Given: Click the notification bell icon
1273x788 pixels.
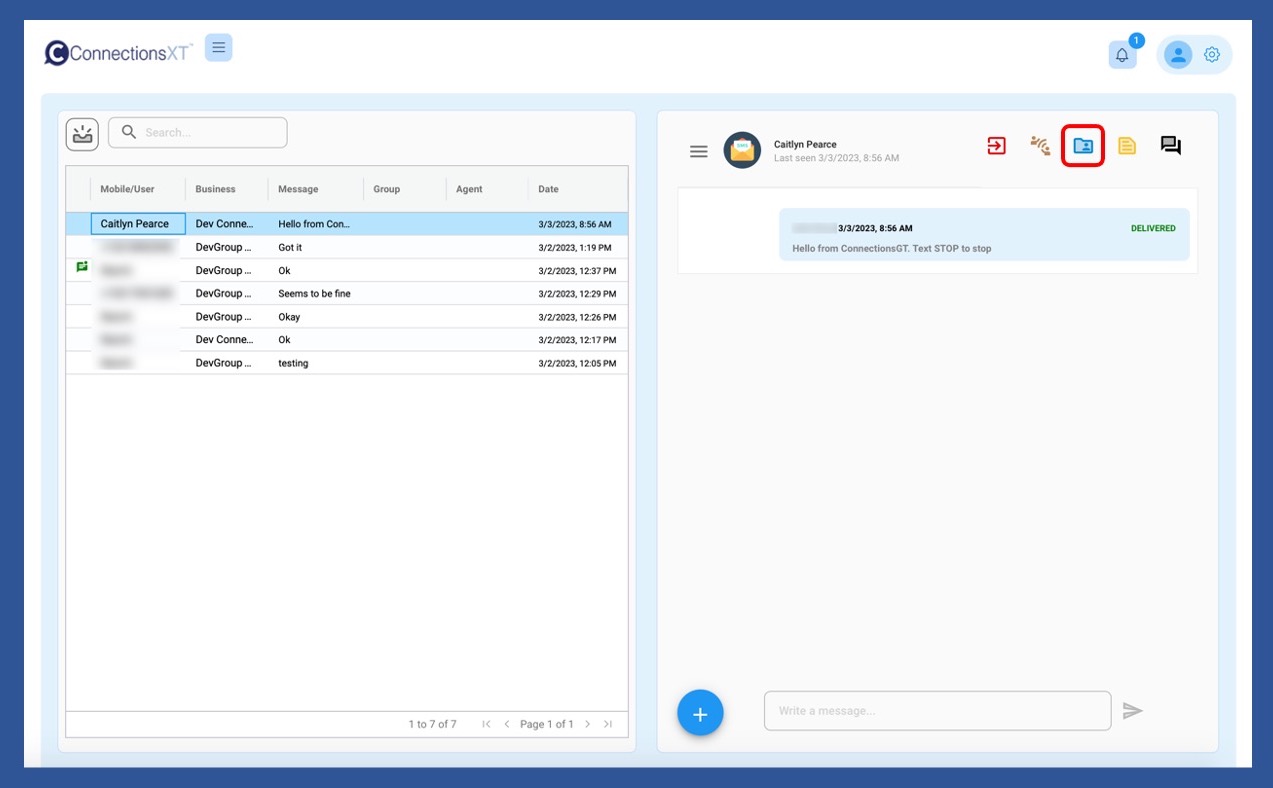Looking at the screenshot, I should [x=1122, y=55].
